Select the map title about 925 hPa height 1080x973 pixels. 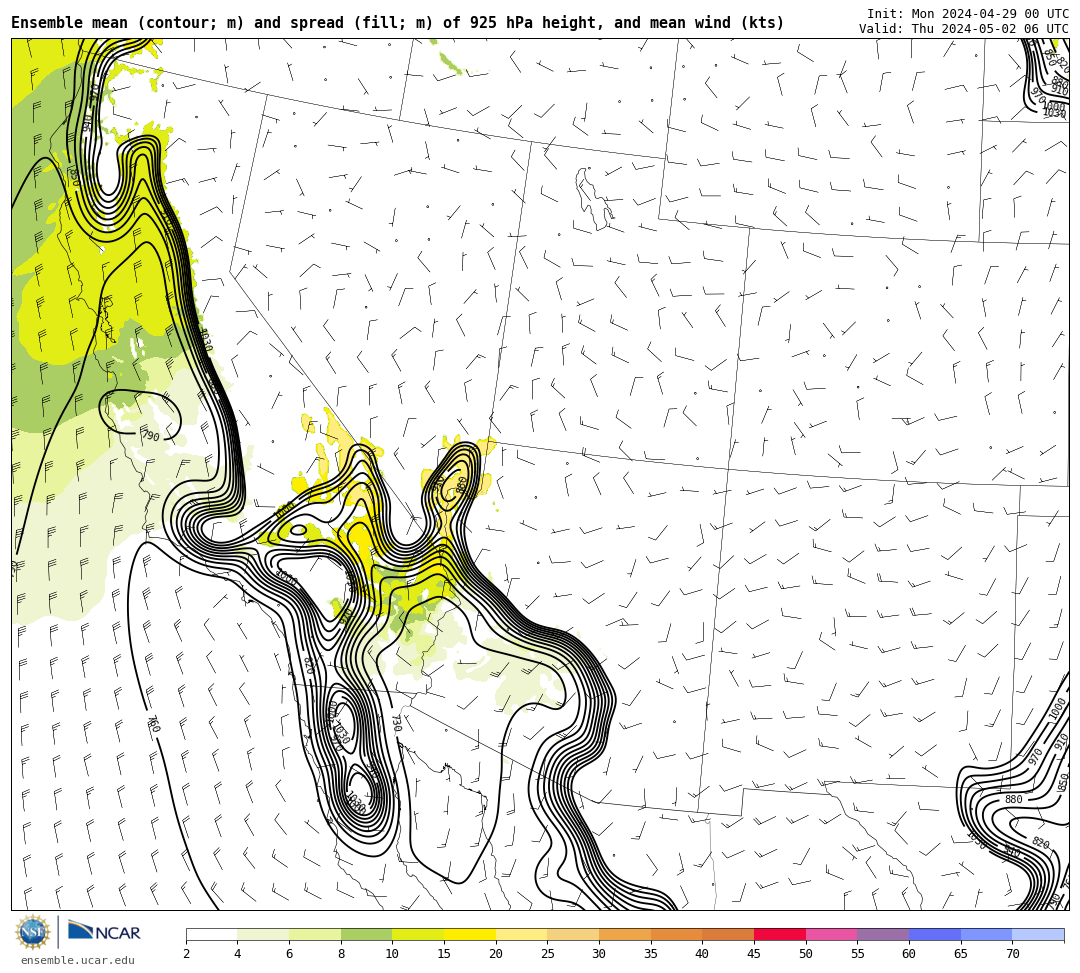point(397,23)
